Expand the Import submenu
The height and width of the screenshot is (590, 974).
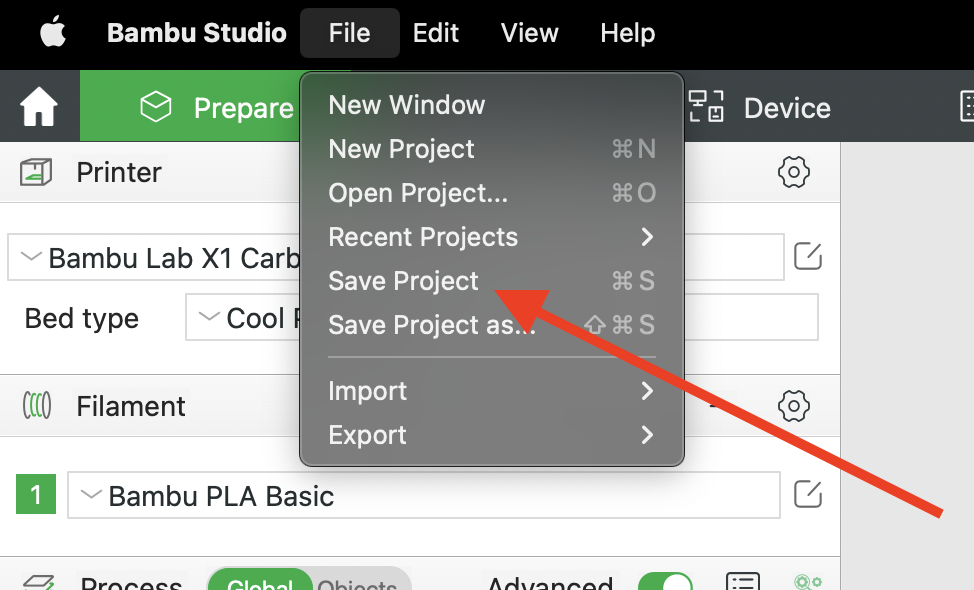click(367, 391)
